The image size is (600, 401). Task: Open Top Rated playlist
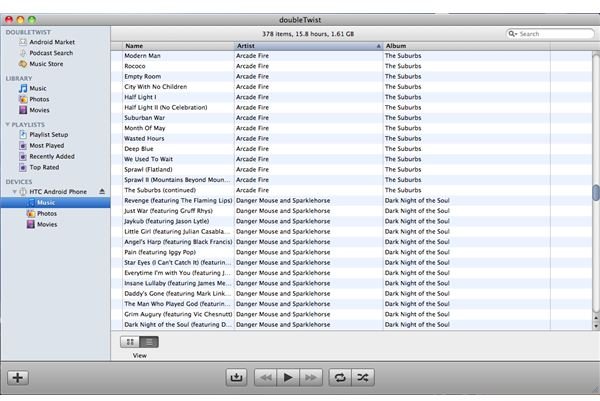tap(39, 168)
